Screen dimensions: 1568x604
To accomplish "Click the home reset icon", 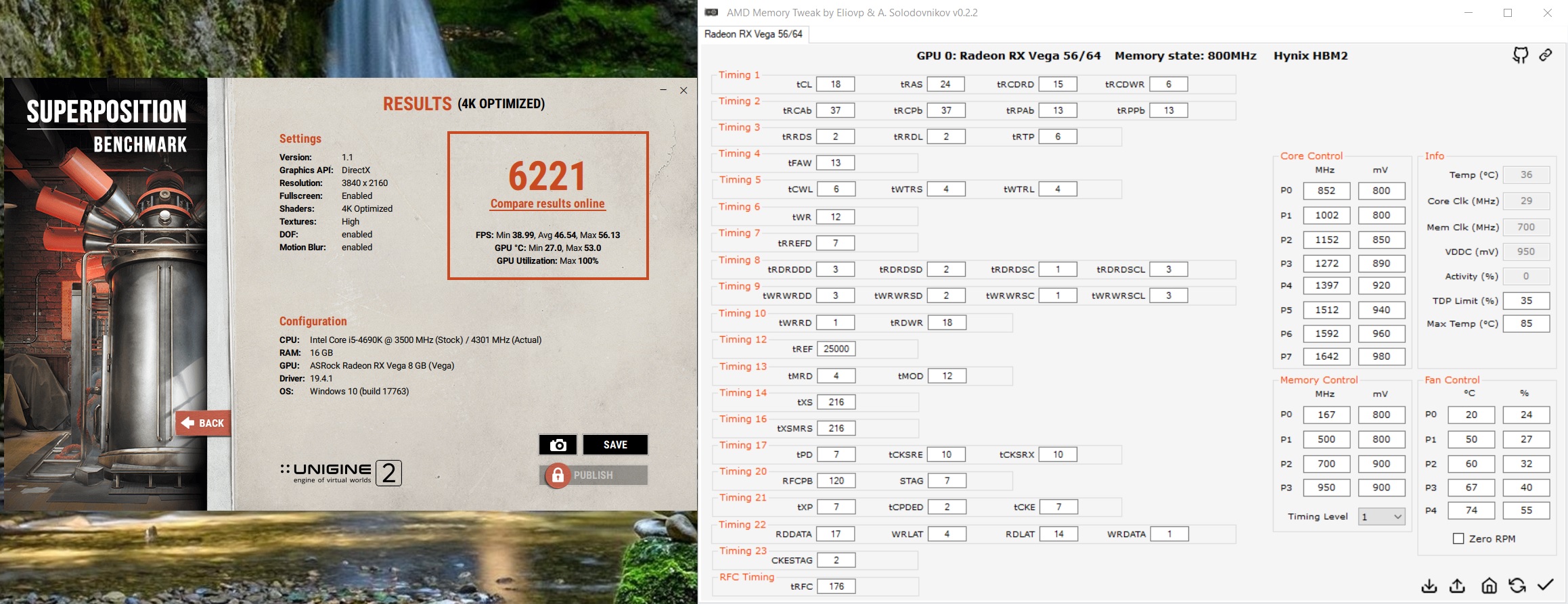I will [x=1489, y=586].
